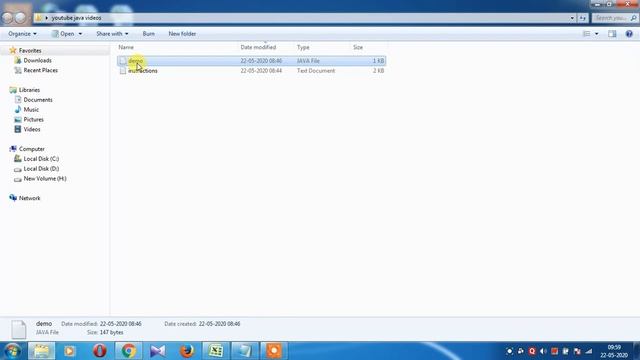Click the first white circle tray icon

509,351
